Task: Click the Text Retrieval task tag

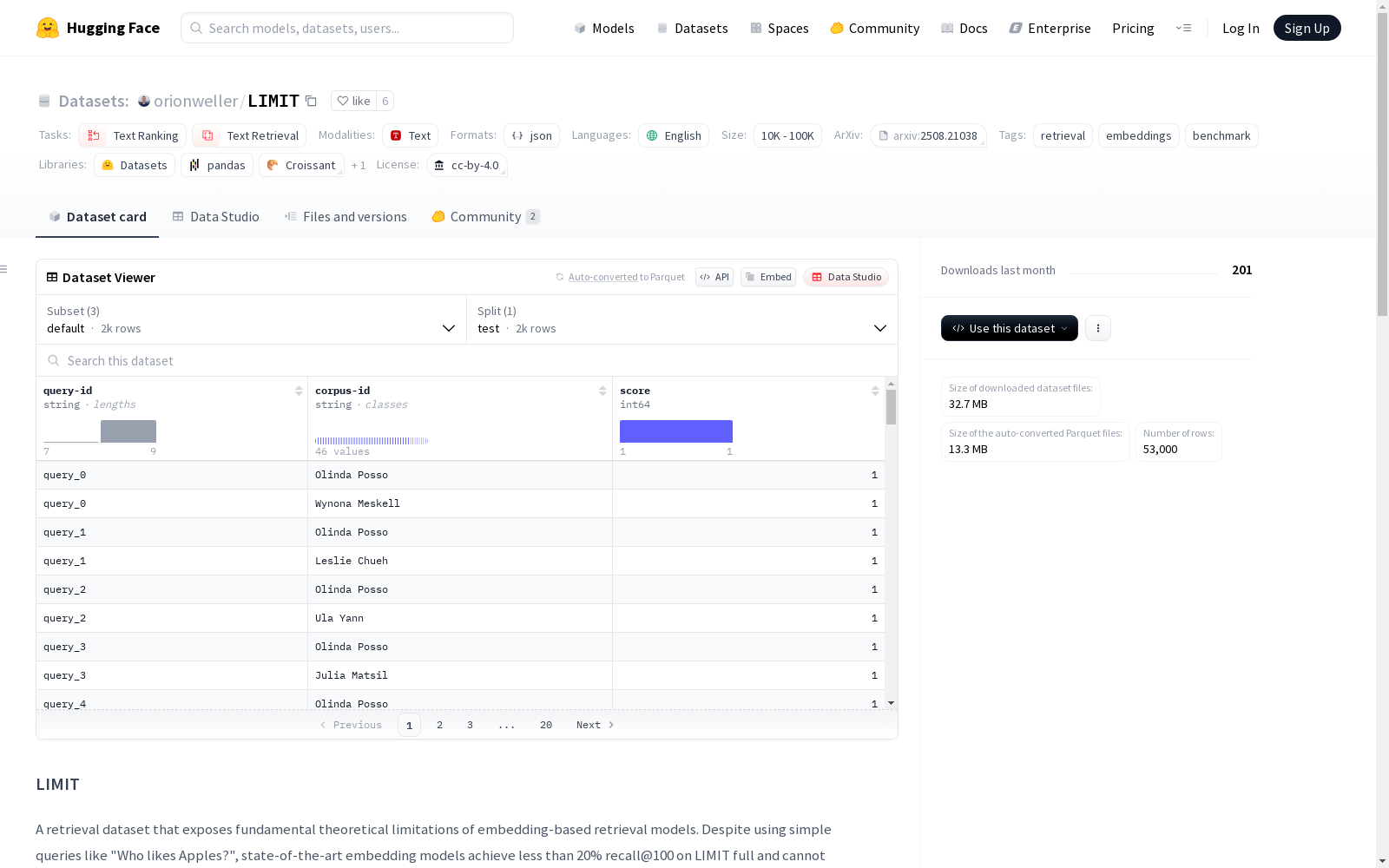Action: 249,135
